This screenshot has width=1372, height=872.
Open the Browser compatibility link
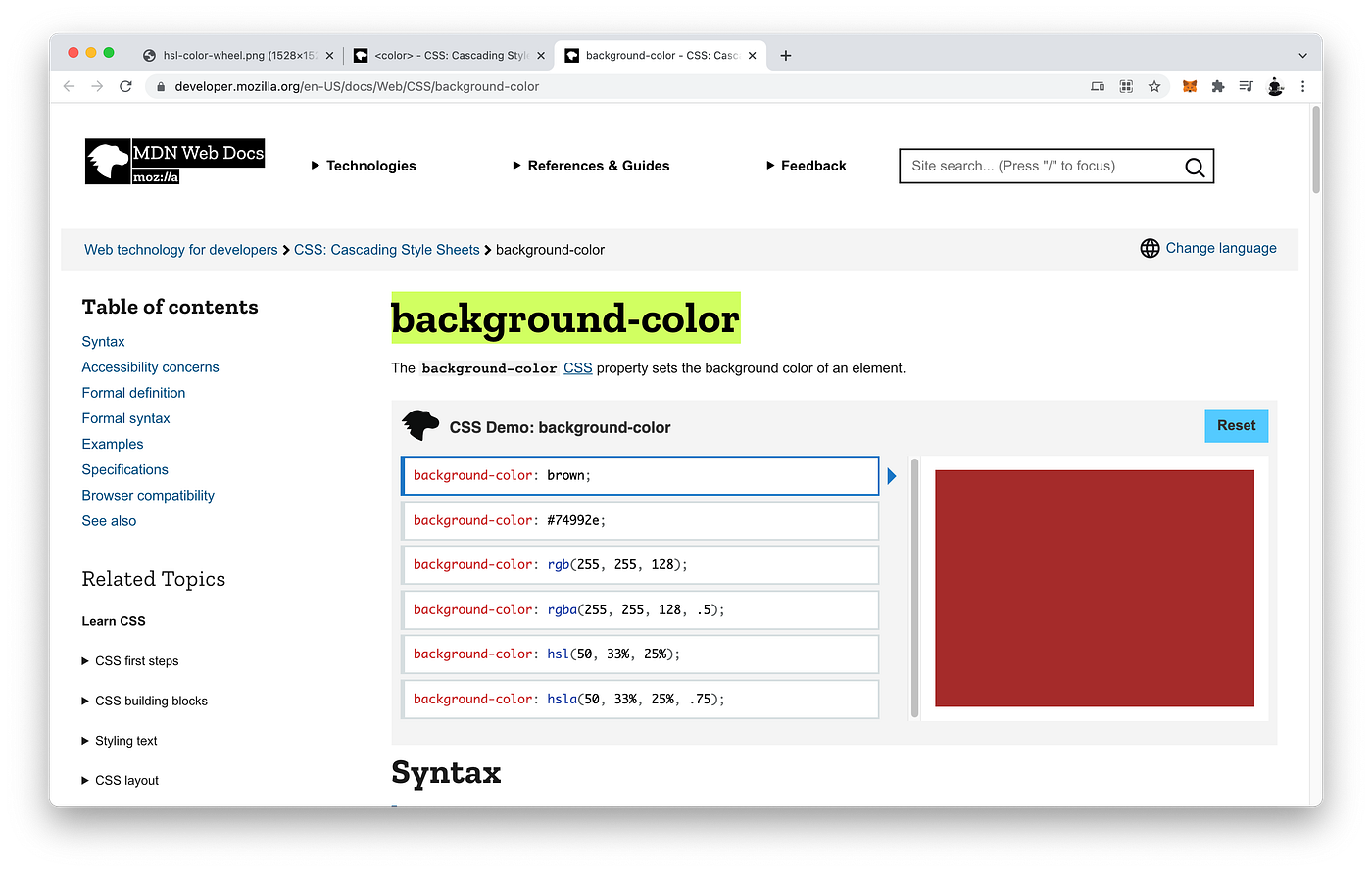(x=148, y=495)
